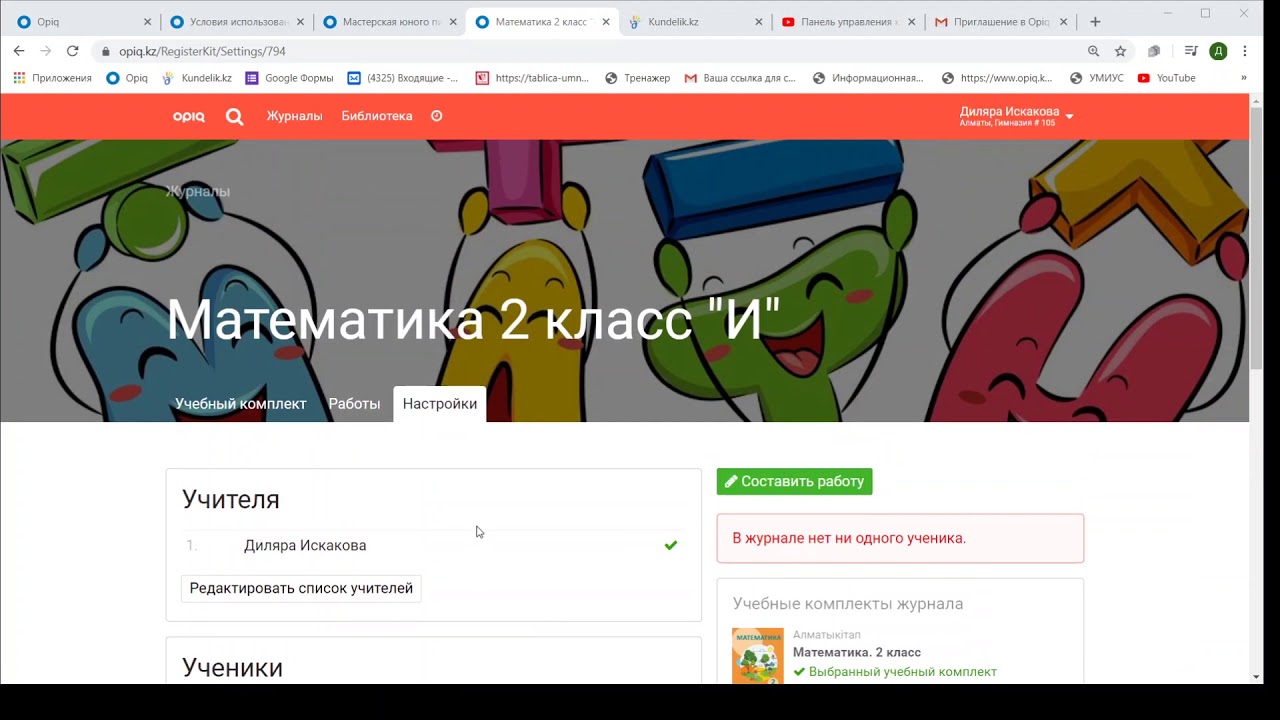Click the browser Forward arrow

pyautogui.click(x=45, y=51)
